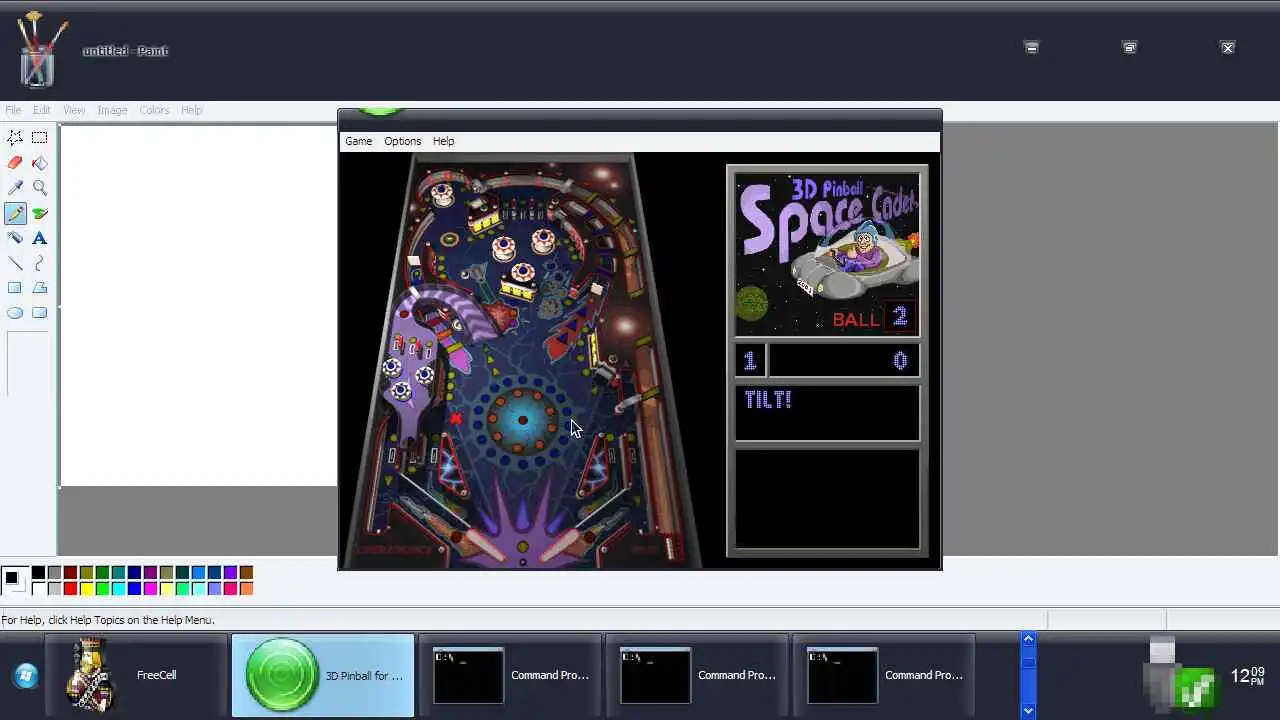Open the Pinball Game menu
This screenshot has height=720, width=1280.
[x=358, y=141]
